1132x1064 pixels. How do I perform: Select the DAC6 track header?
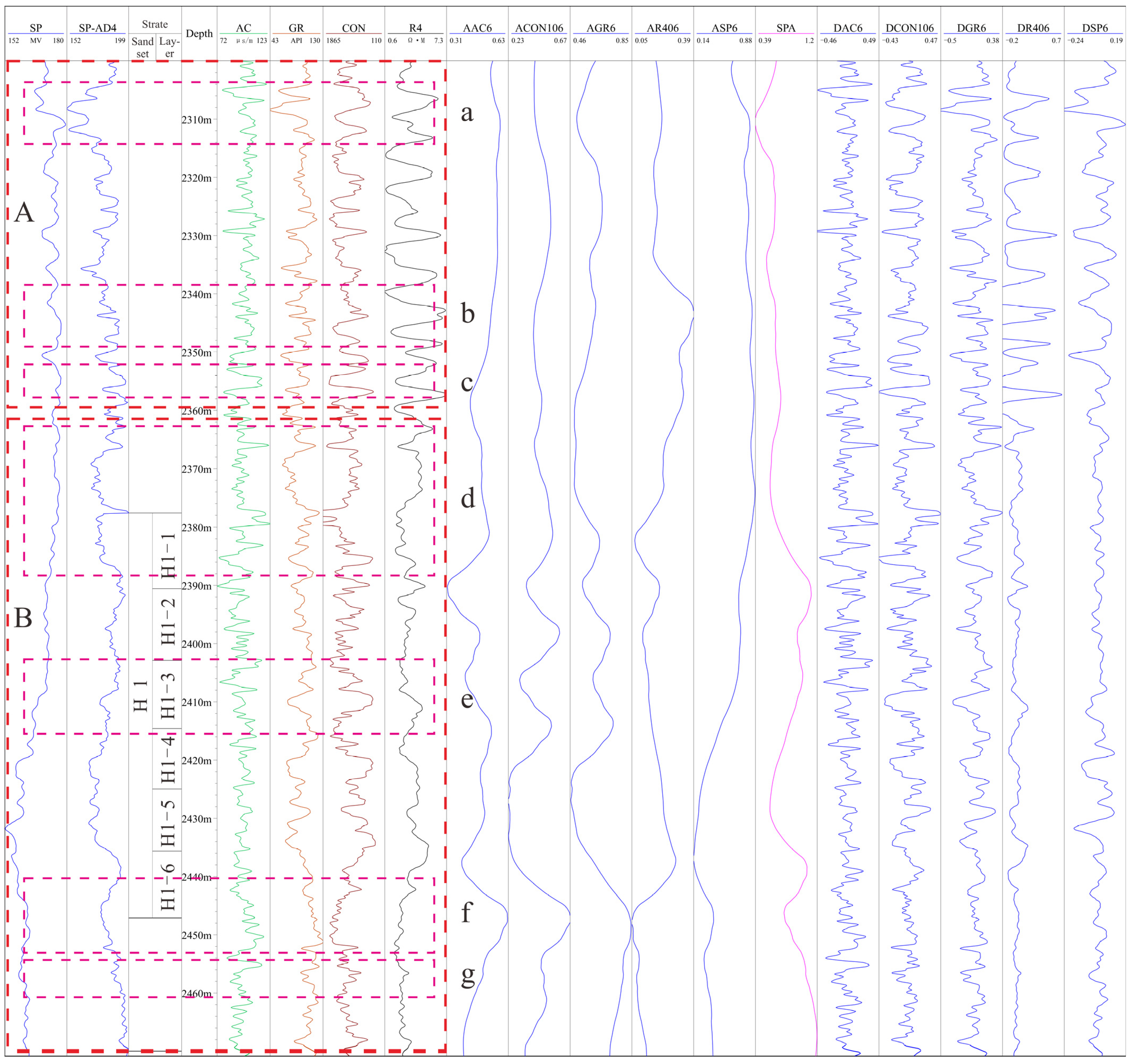pos(848,28)
